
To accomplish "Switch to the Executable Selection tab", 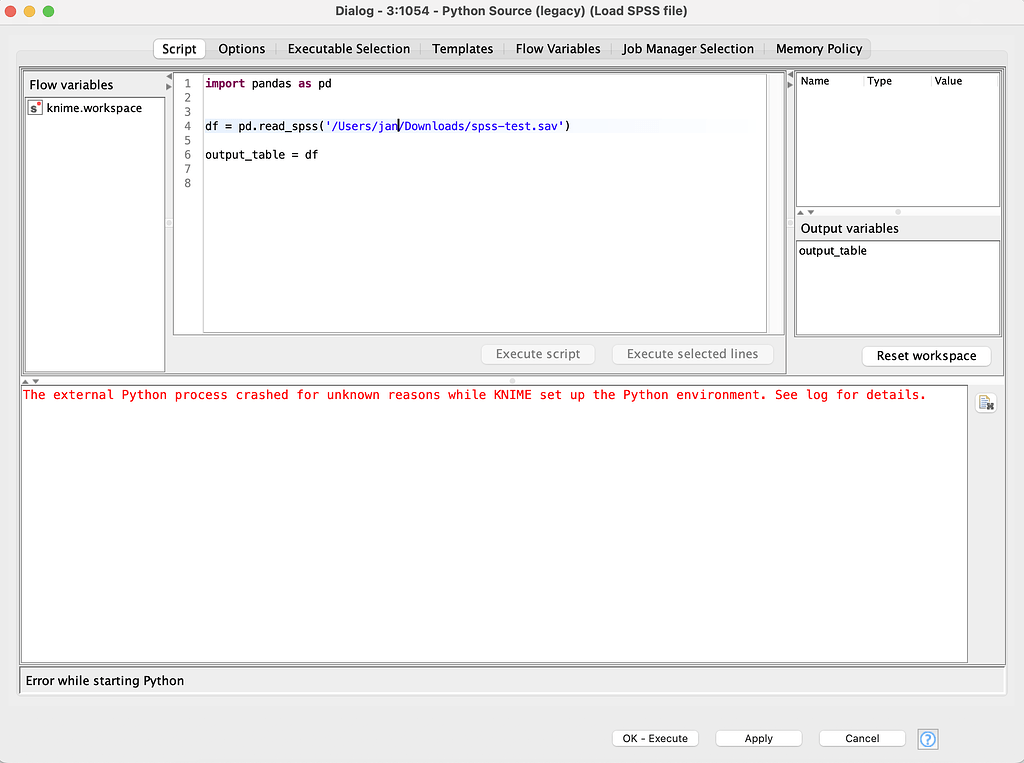I will click(348, 48).
